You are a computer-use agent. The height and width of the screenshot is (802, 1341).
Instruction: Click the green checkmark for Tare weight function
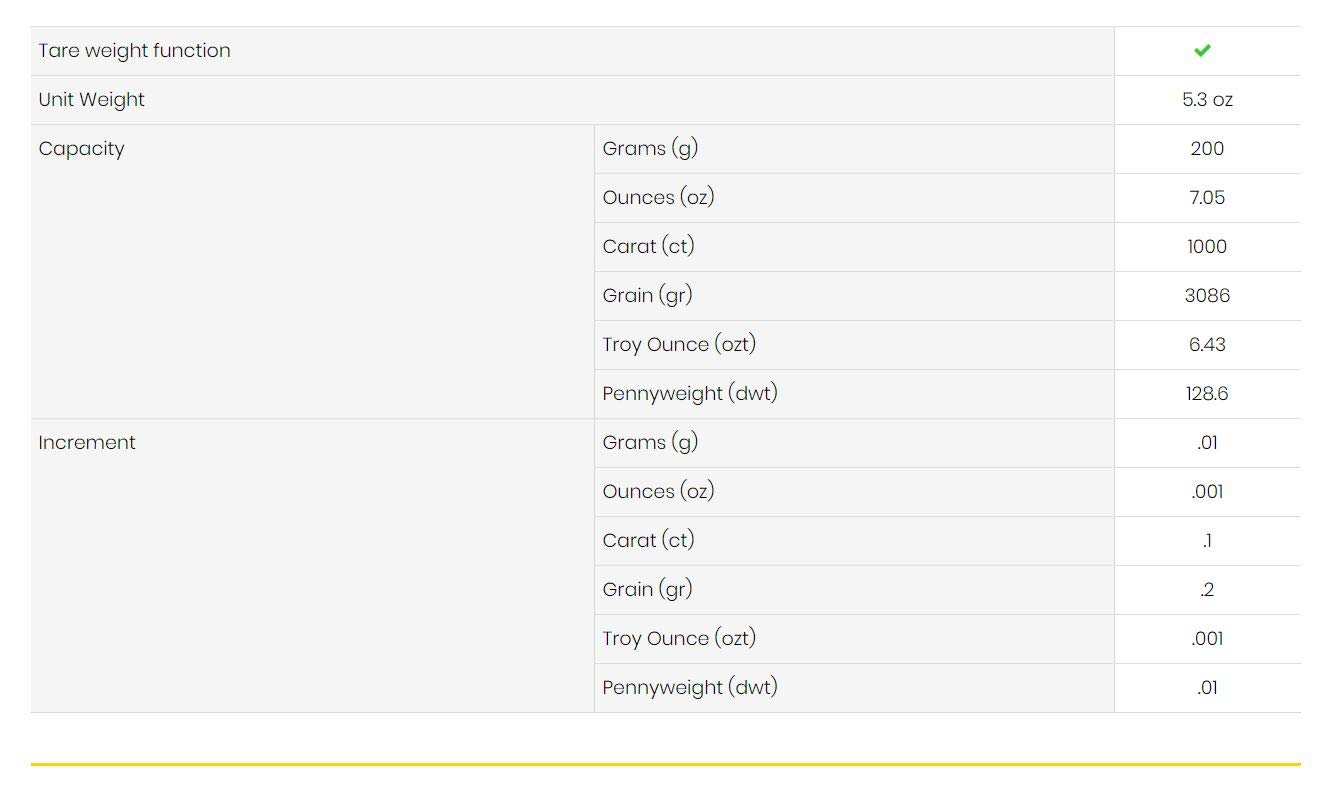(1202, 50)
